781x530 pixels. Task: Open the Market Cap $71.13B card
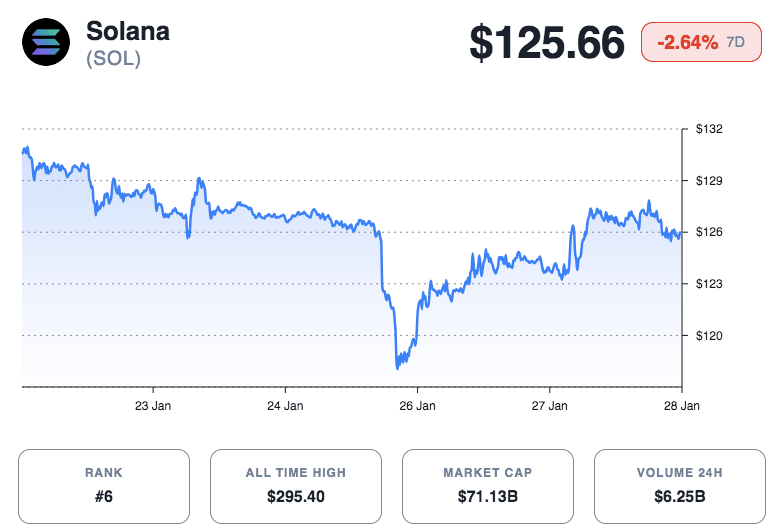[x=488, y=486]
